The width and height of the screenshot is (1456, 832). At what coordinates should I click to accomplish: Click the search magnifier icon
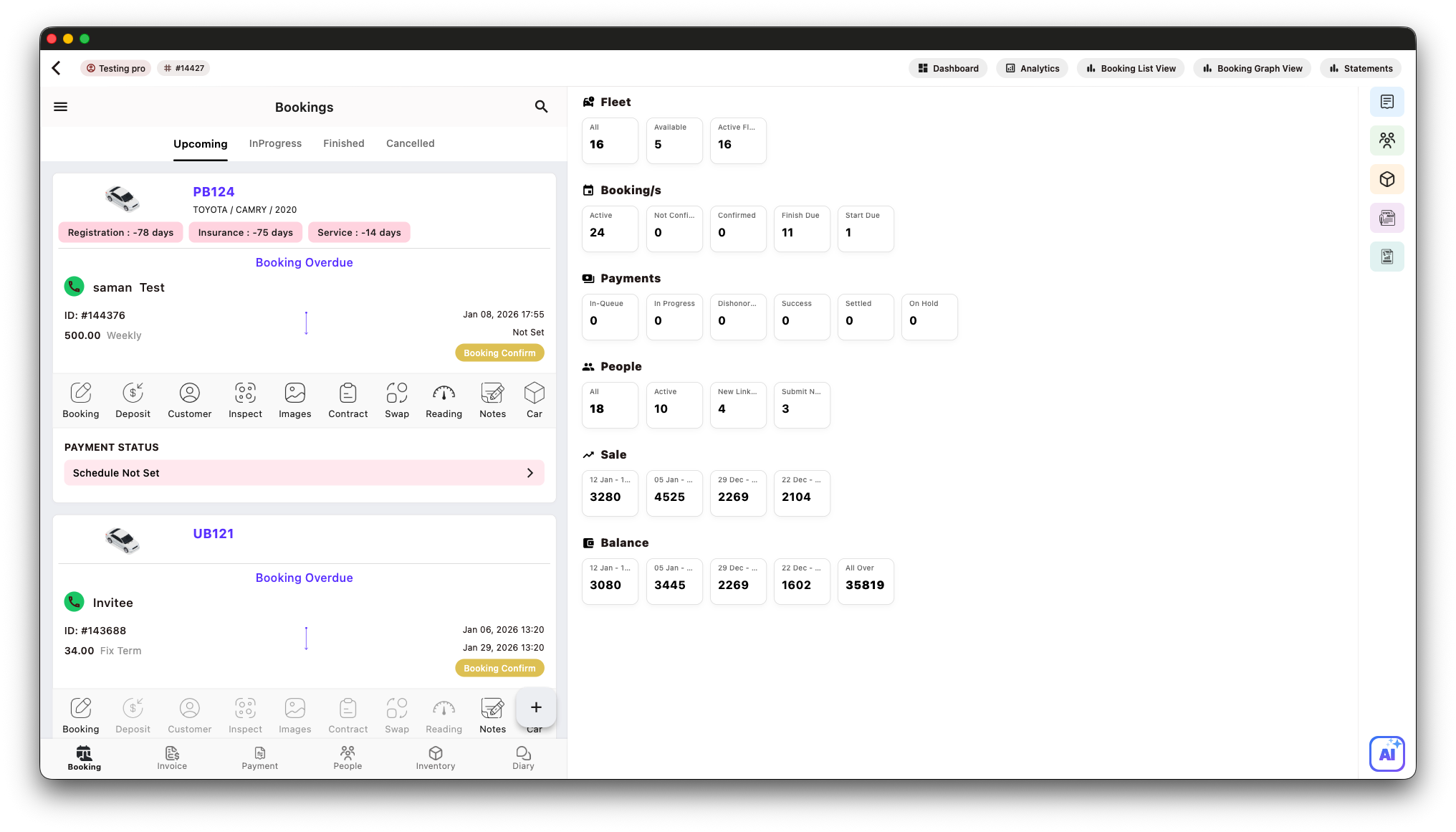pyautogui.click(x=541, y=107)
